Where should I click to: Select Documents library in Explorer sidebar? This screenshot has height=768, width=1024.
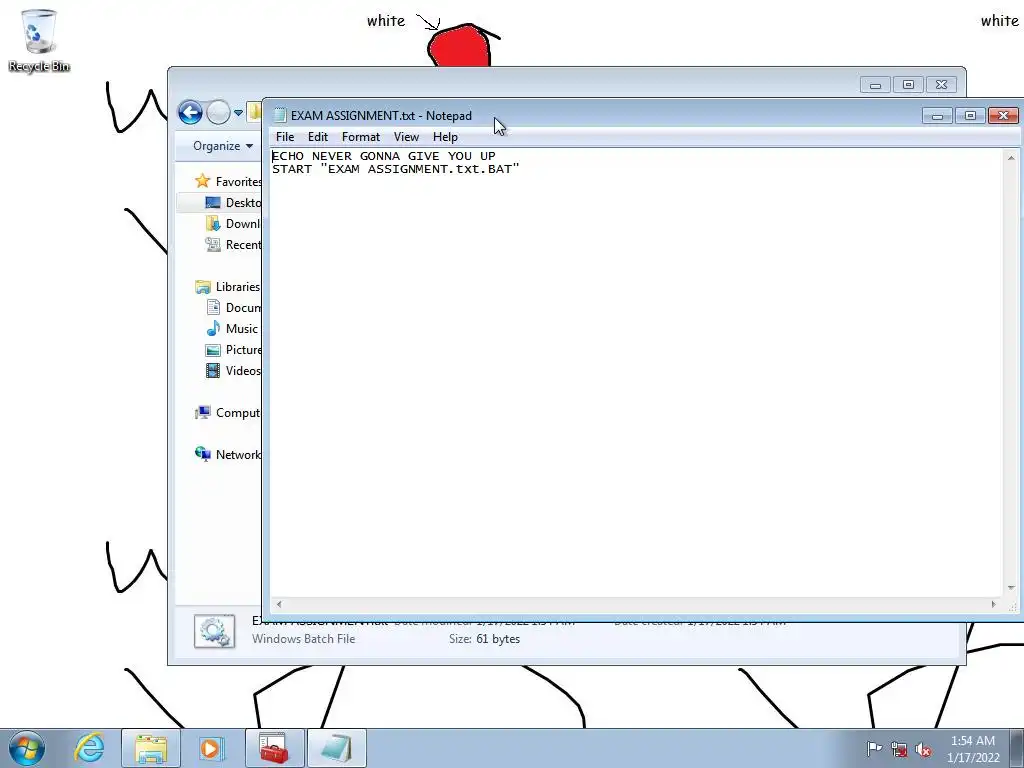(232, 308)
